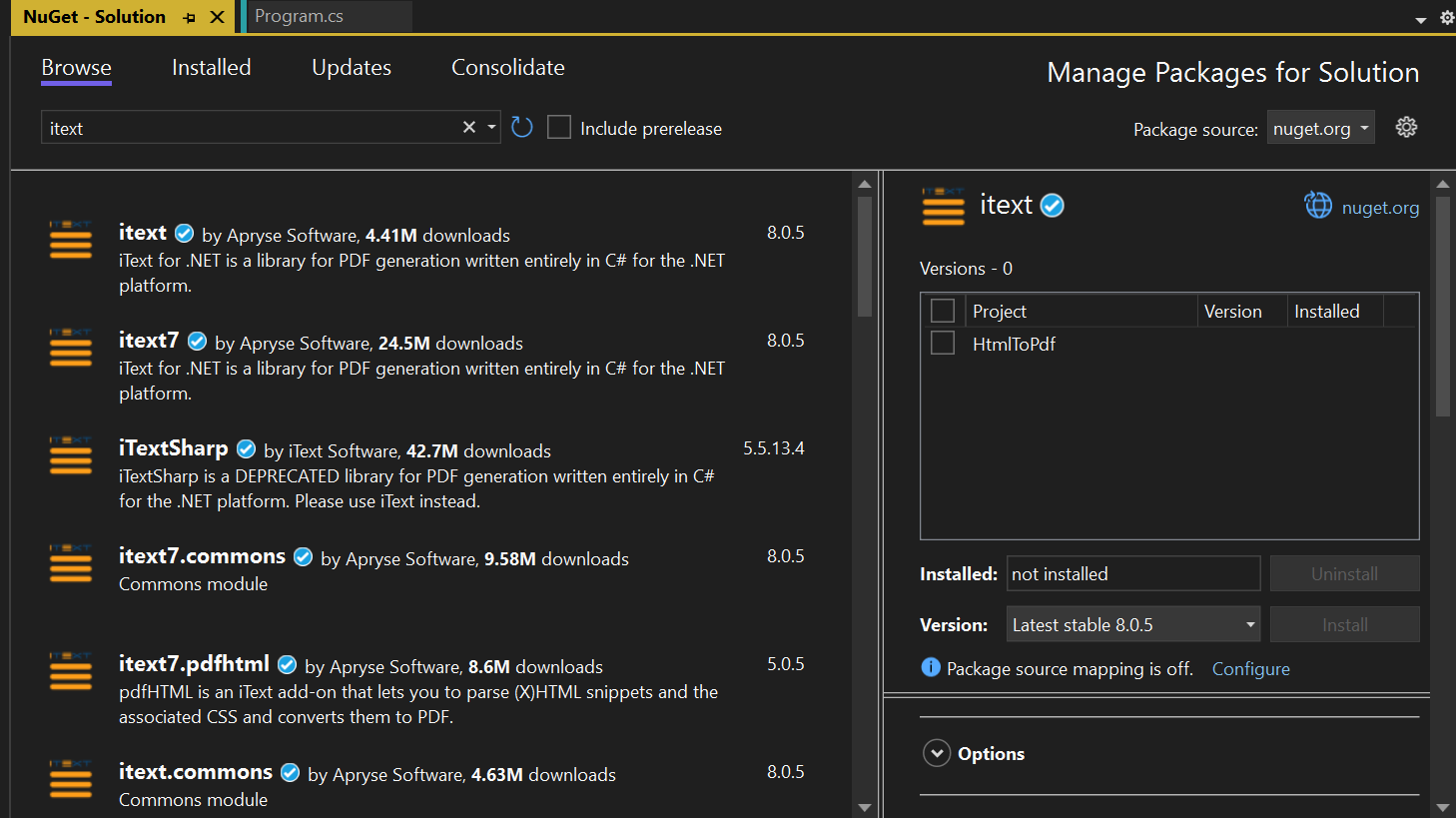Screen dimensions: 1456x818
Task: Click the package source mapping info icon
Action: 931,668
